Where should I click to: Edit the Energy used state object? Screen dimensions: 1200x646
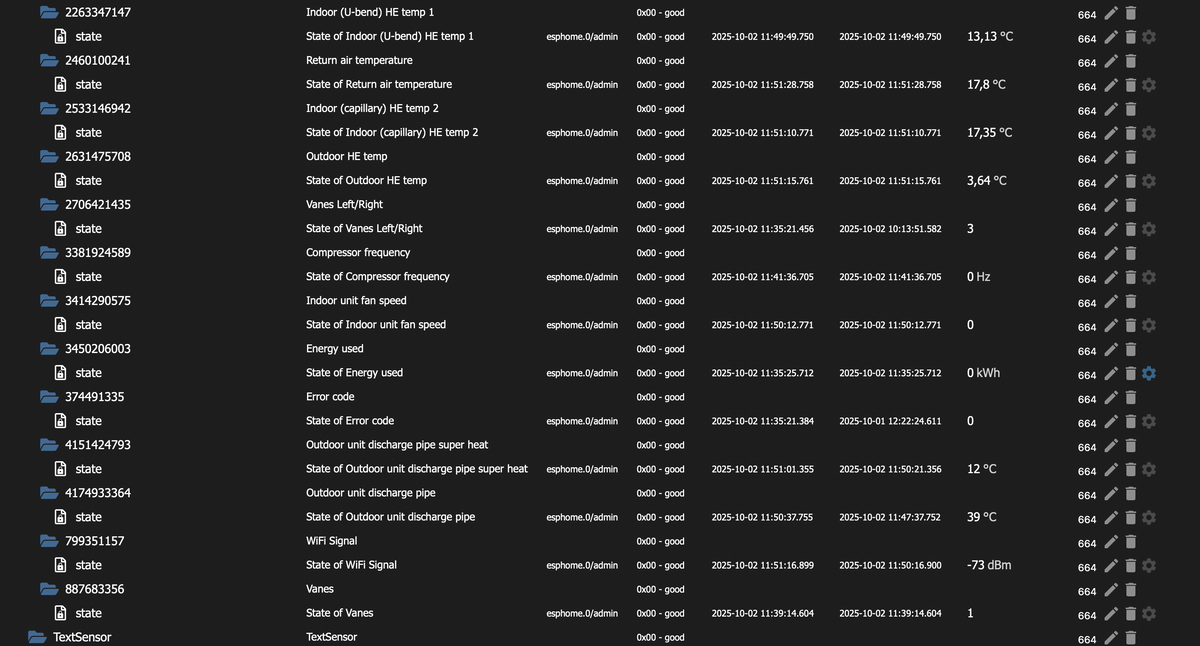tap(1111, 373)
